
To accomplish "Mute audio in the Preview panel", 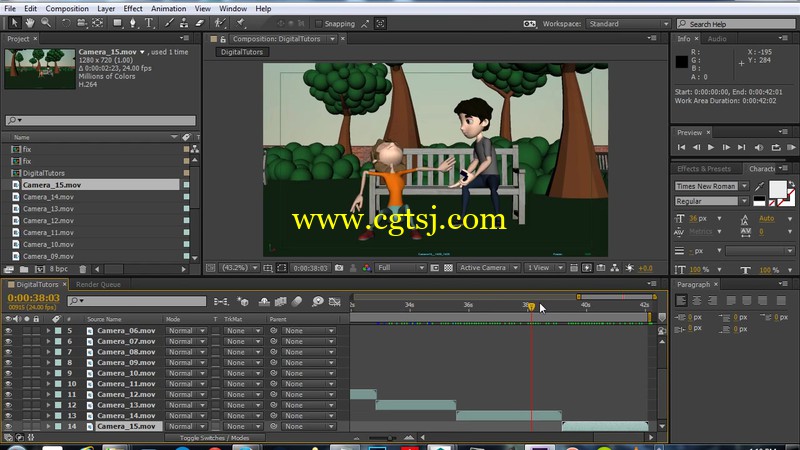I will 759,147.
